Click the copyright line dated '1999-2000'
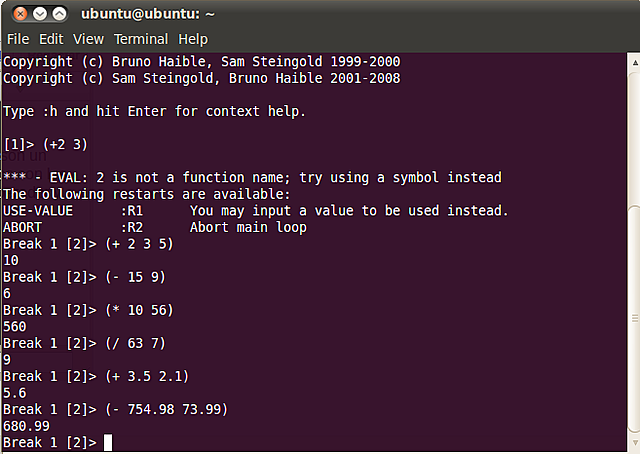The width and height of the screenshot is (640, 454). (x=202, y=62)
